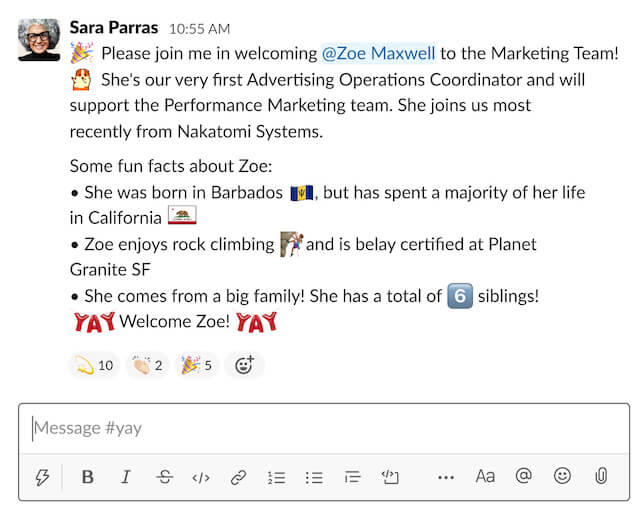Image resolution: width=640 pixels, height=520 pixels.
Task: Apply blockquote formatting
Action: (351, 477)
